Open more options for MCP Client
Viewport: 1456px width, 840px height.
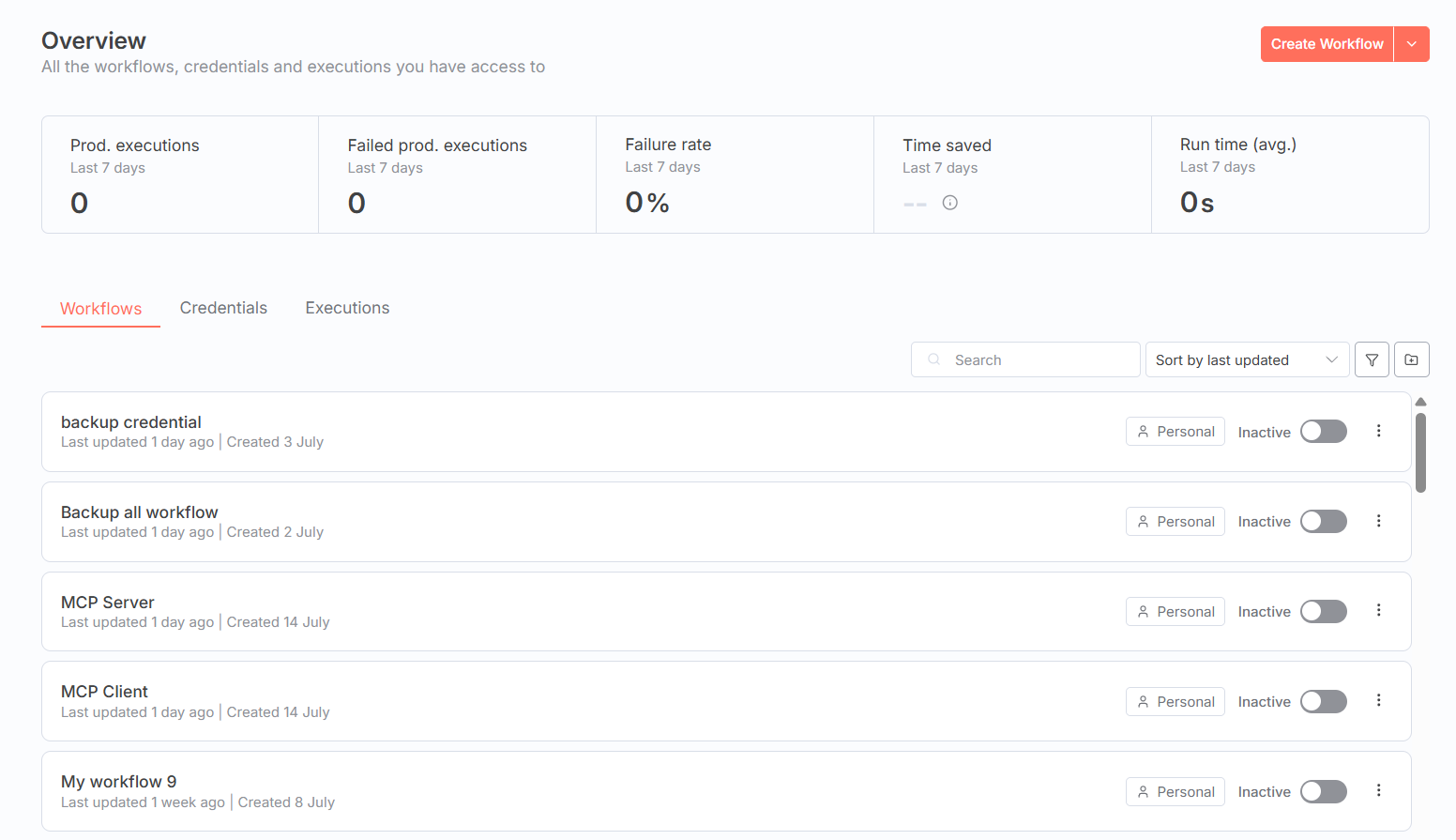coord(1379,700)
